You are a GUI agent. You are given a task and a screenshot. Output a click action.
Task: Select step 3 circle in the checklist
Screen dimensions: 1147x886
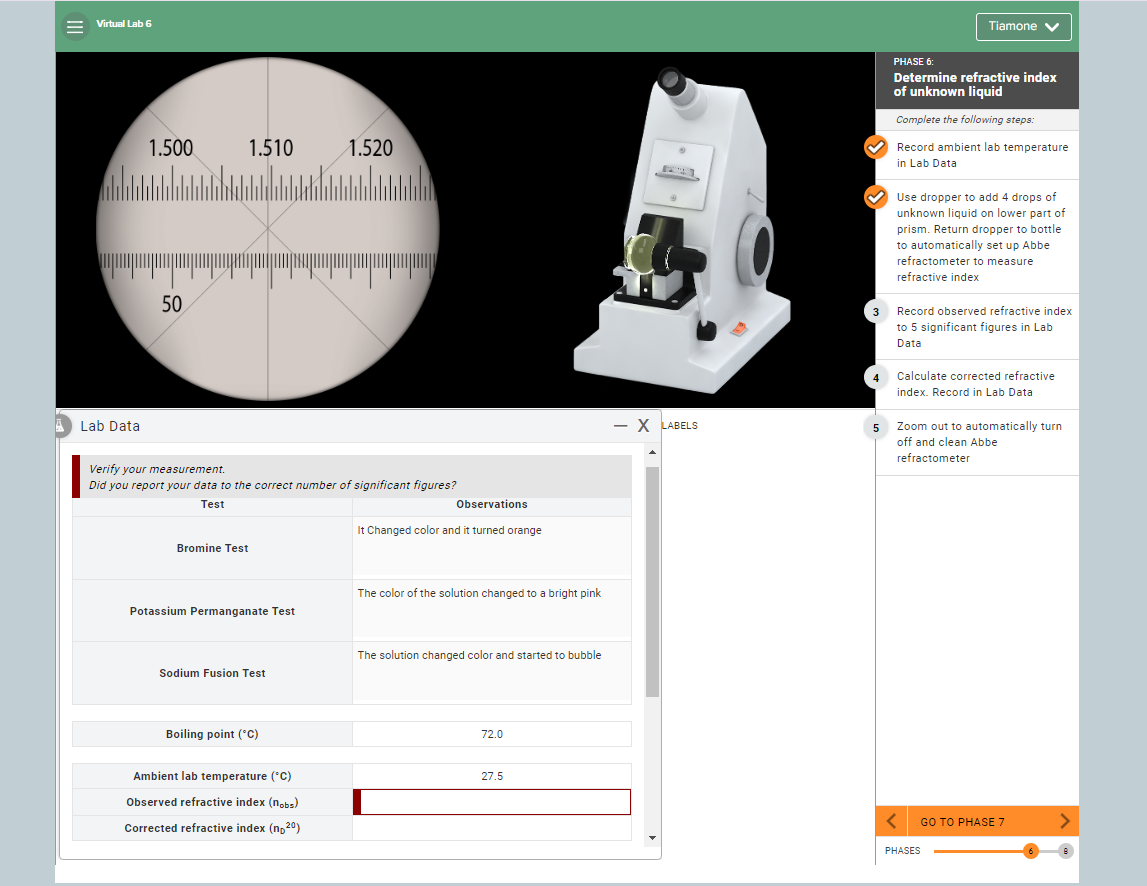(x=875, y=311)
